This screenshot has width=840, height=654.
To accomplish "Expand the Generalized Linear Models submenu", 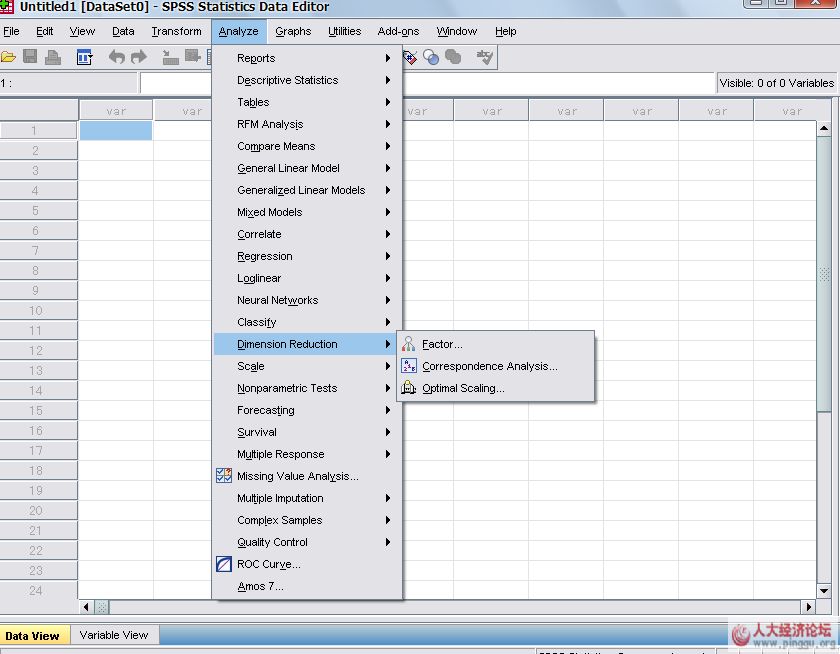I will tap(308, 190).
